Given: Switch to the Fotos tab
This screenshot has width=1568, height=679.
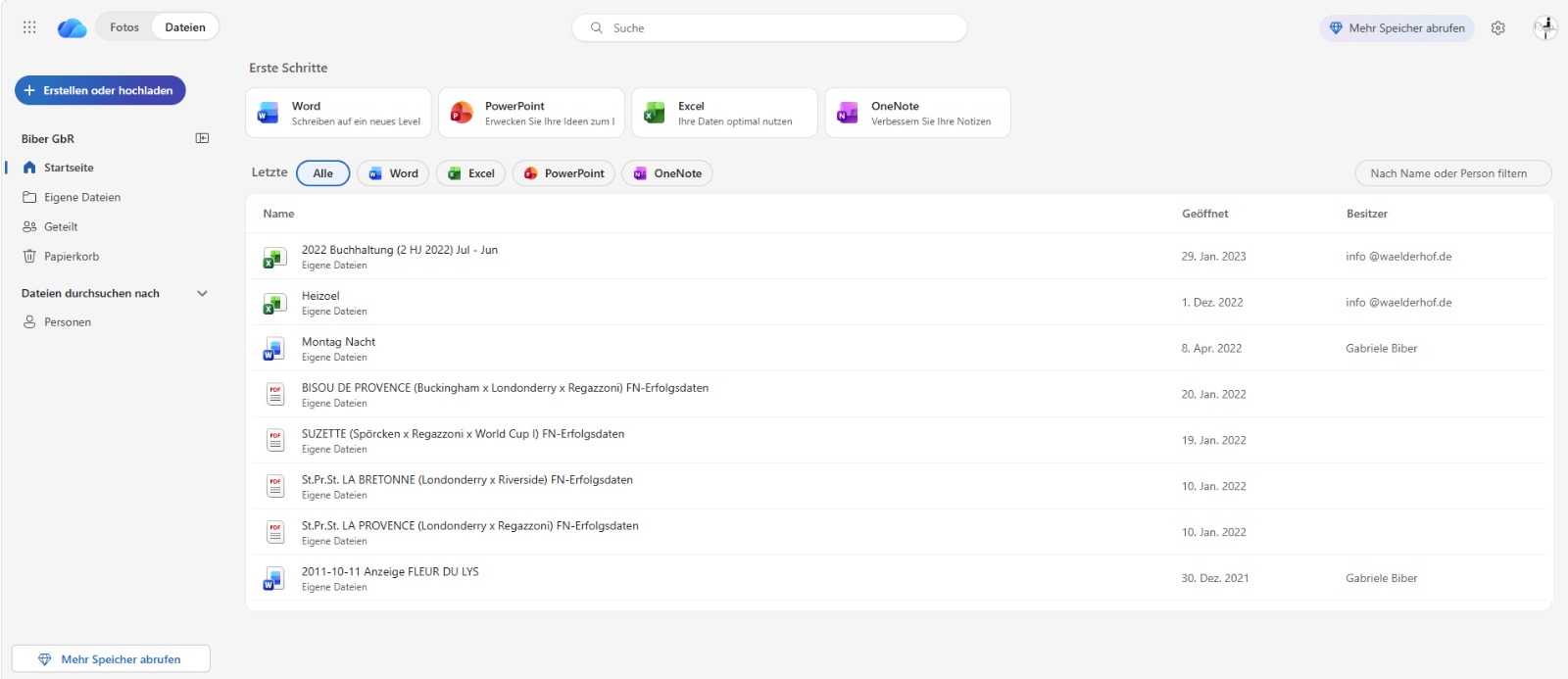Looking at the screenshot, I should point(124,27).
